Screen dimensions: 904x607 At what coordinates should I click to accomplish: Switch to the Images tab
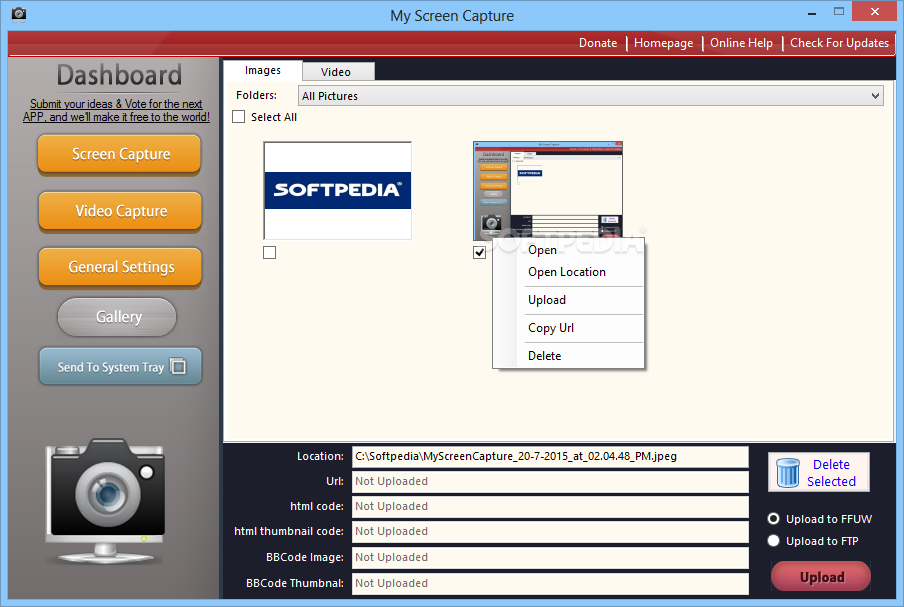[x=262, y=70]
